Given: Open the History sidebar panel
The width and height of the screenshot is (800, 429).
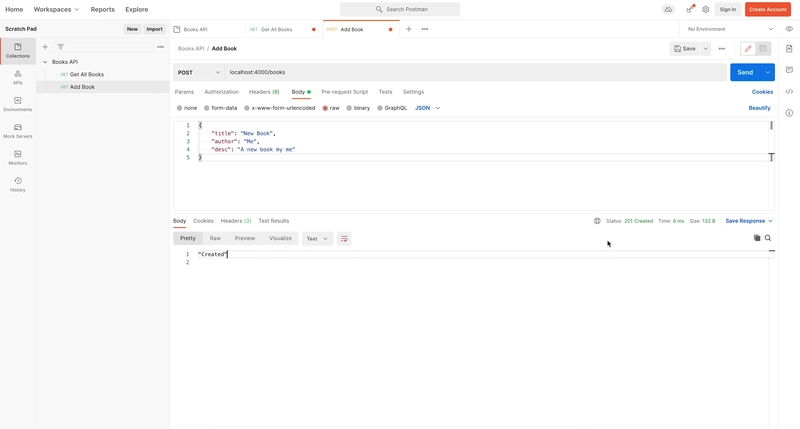Looking at the screenshot, I should (x=18, y=185).
